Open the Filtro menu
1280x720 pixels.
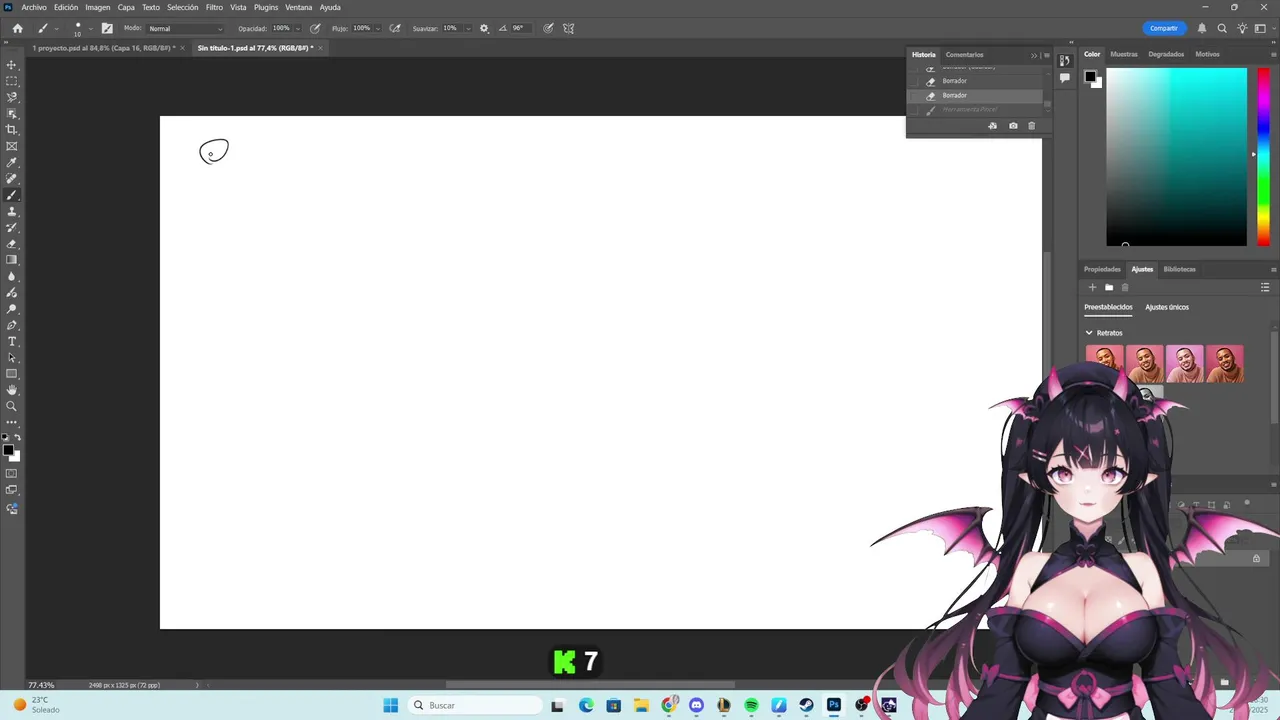coord(214,7)
